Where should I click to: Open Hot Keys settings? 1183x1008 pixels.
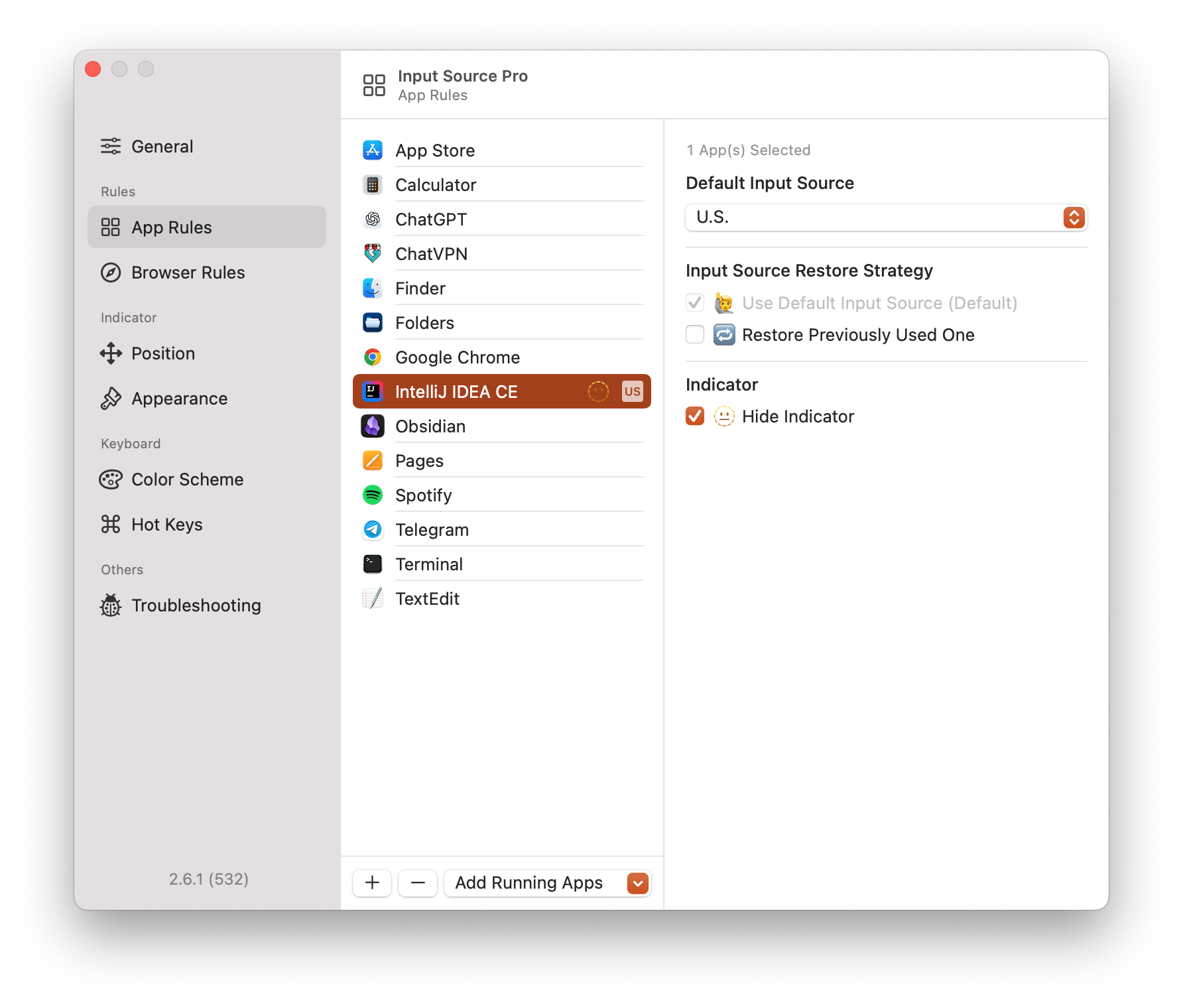point(207,525)
